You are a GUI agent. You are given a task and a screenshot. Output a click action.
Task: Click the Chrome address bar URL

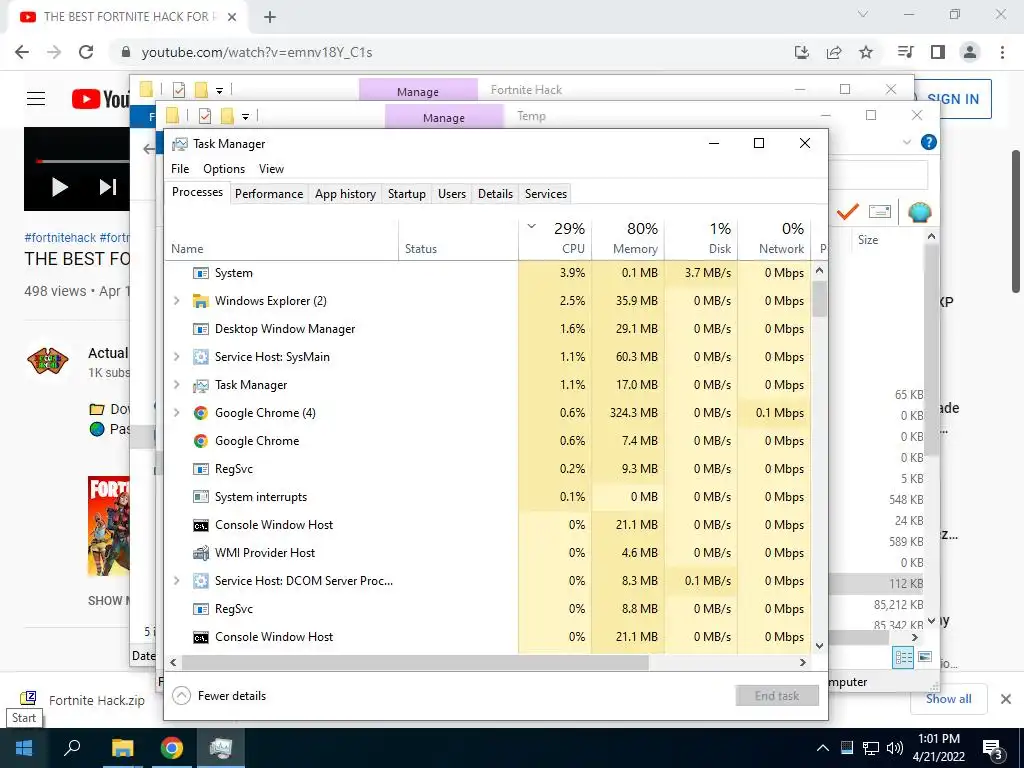257,52
